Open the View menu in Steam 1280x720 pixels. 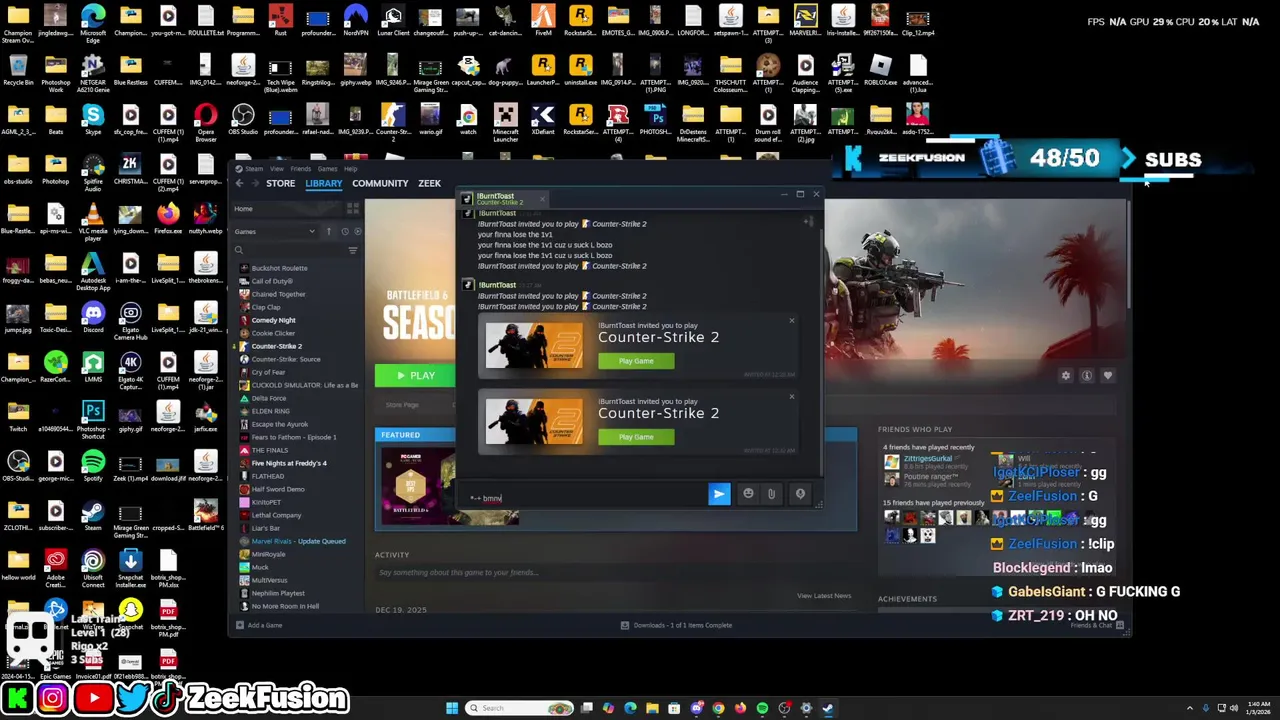pos(276,169)
